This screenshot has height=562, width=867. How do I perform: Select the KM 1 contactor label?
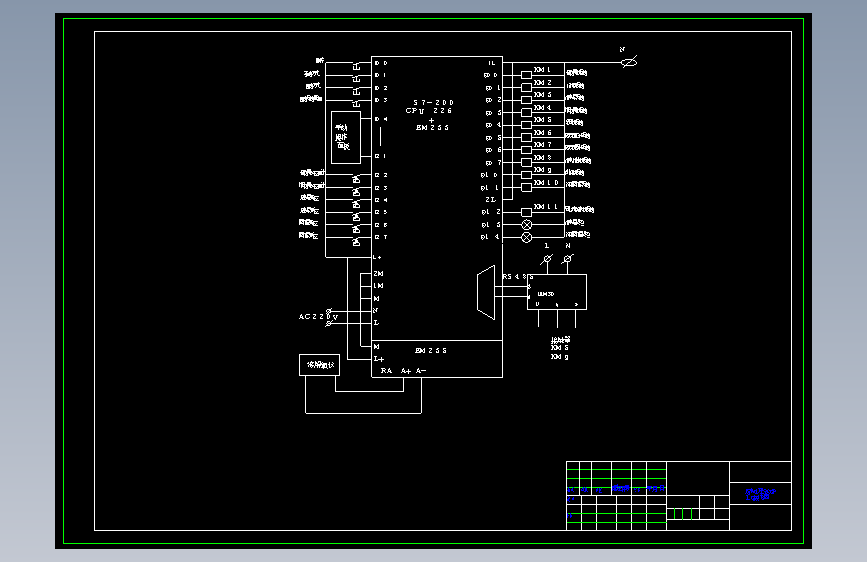542,70
